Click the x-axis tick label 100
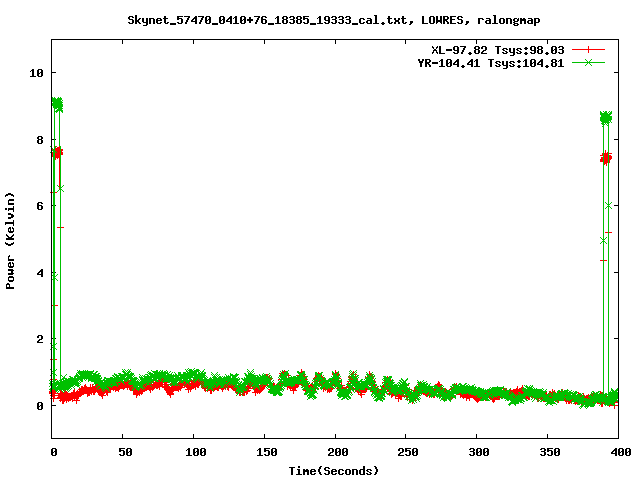The width and height of the screenshot is (640, 480). (196, 452)
